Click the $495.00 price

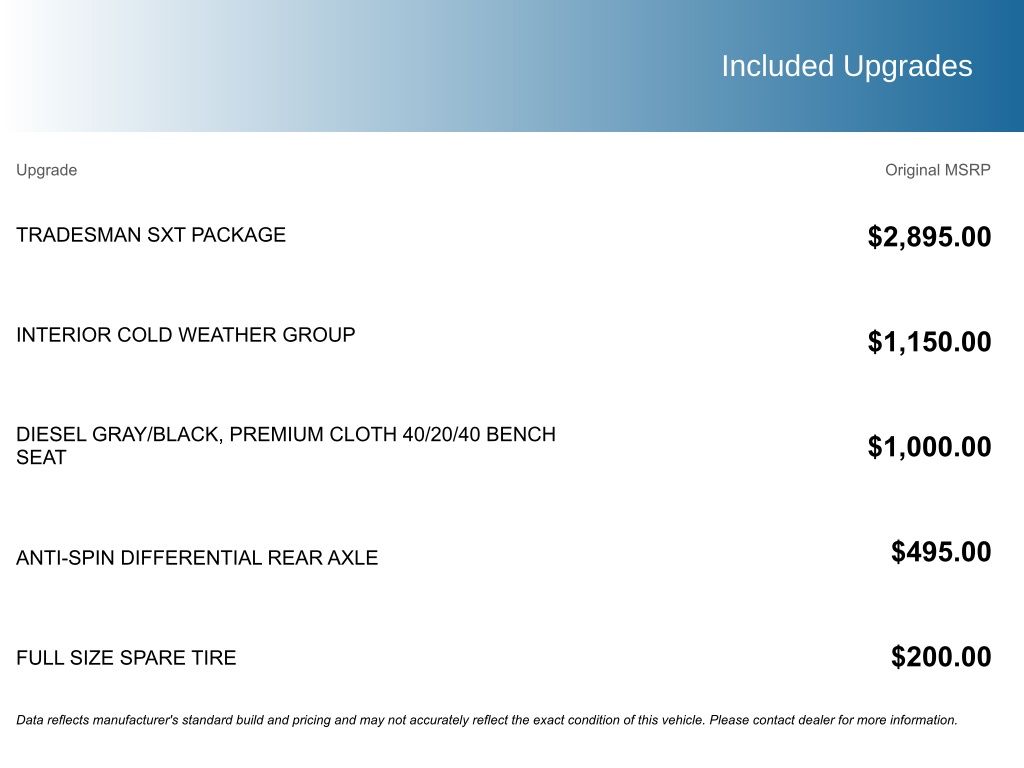click(x=941, y=552)
